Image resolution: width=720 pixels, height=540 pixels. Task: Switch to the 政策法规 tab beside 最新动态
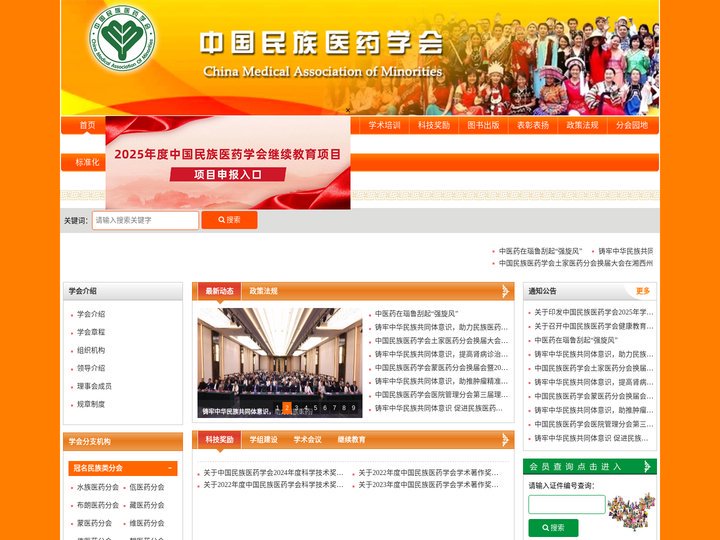pyautogui.click(x=264, y=291)
